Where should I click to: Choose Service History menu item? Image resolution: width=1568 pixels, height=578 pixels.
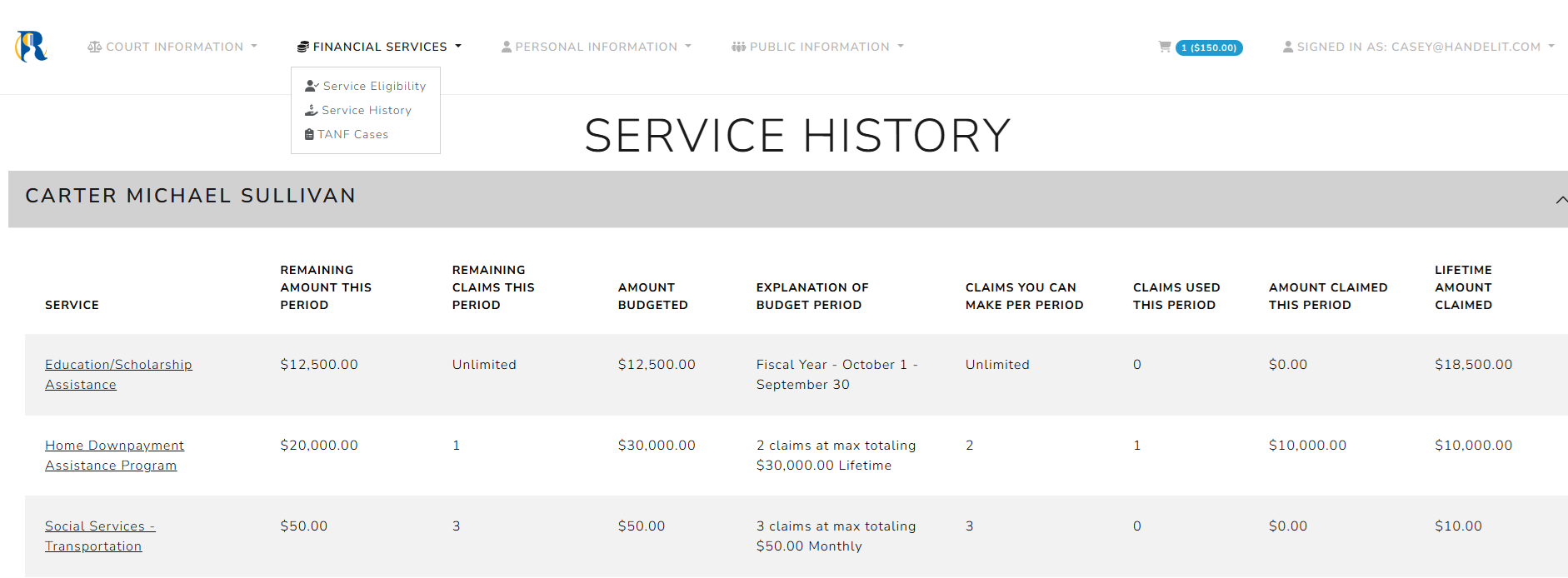click(367, 110)
